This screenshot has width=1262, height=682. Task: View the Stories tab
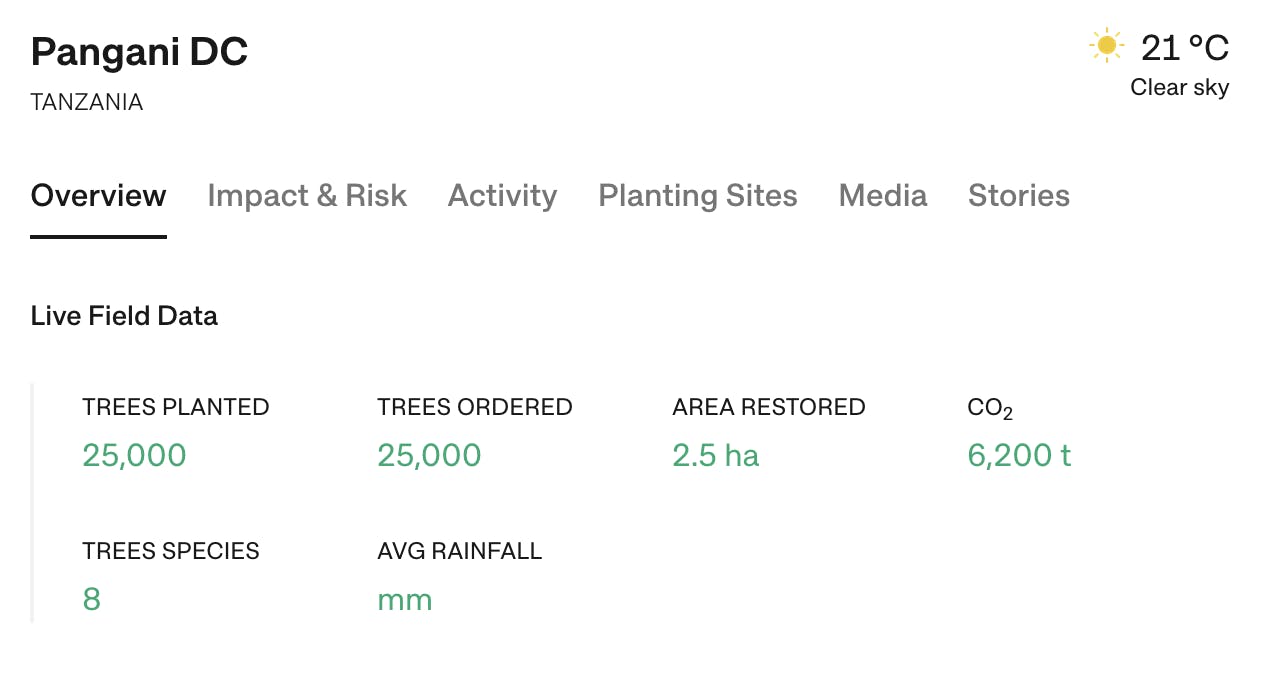1018,196
